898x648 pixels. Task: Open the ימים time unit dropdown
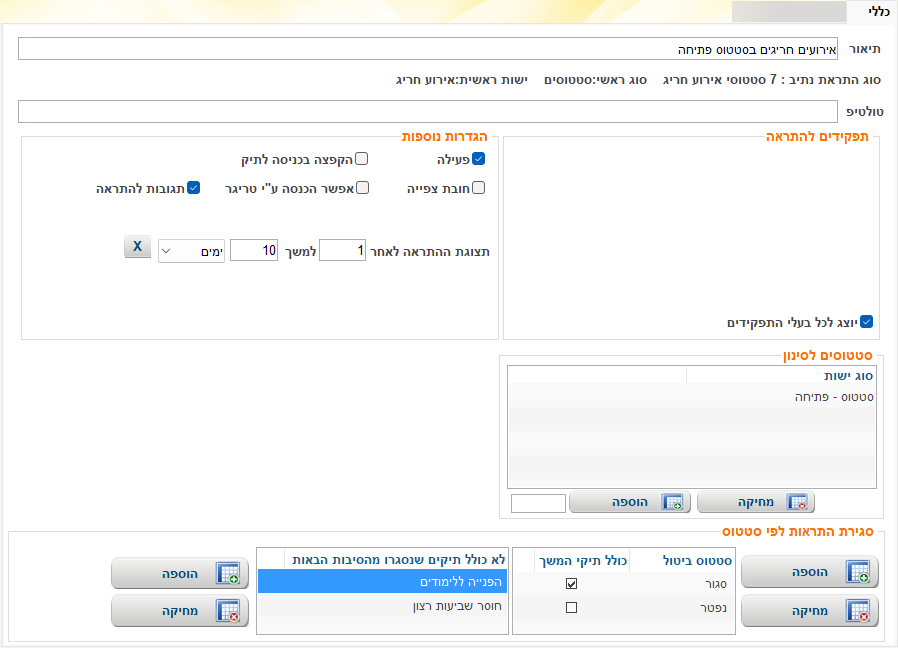click(191, 251)
